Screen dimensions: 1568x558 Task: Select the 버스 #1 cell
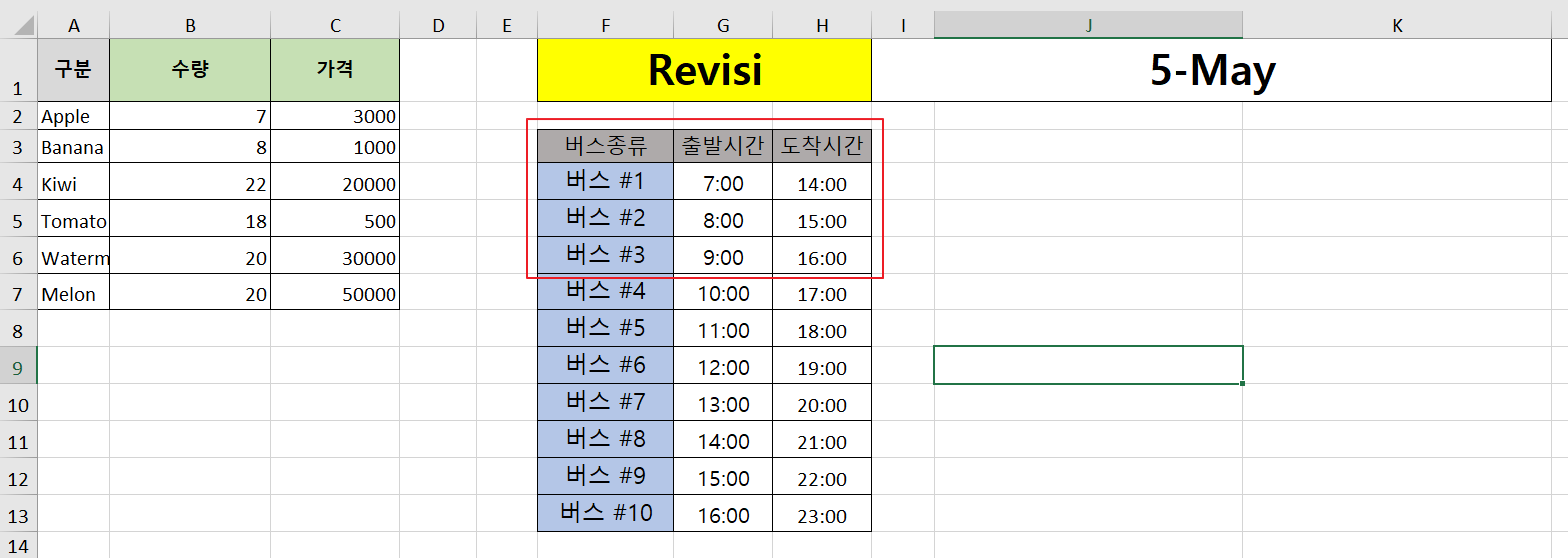(605, 181)
